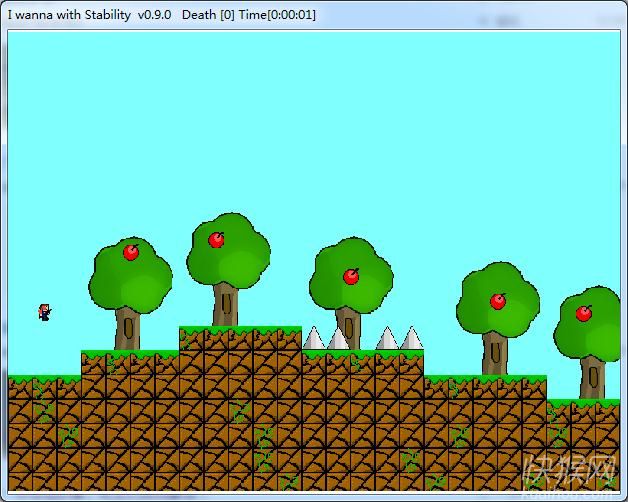Click the Death [0] counter in title bar
Screen dimensions: 628x502
pyautogui.click(x=208, y=15)
